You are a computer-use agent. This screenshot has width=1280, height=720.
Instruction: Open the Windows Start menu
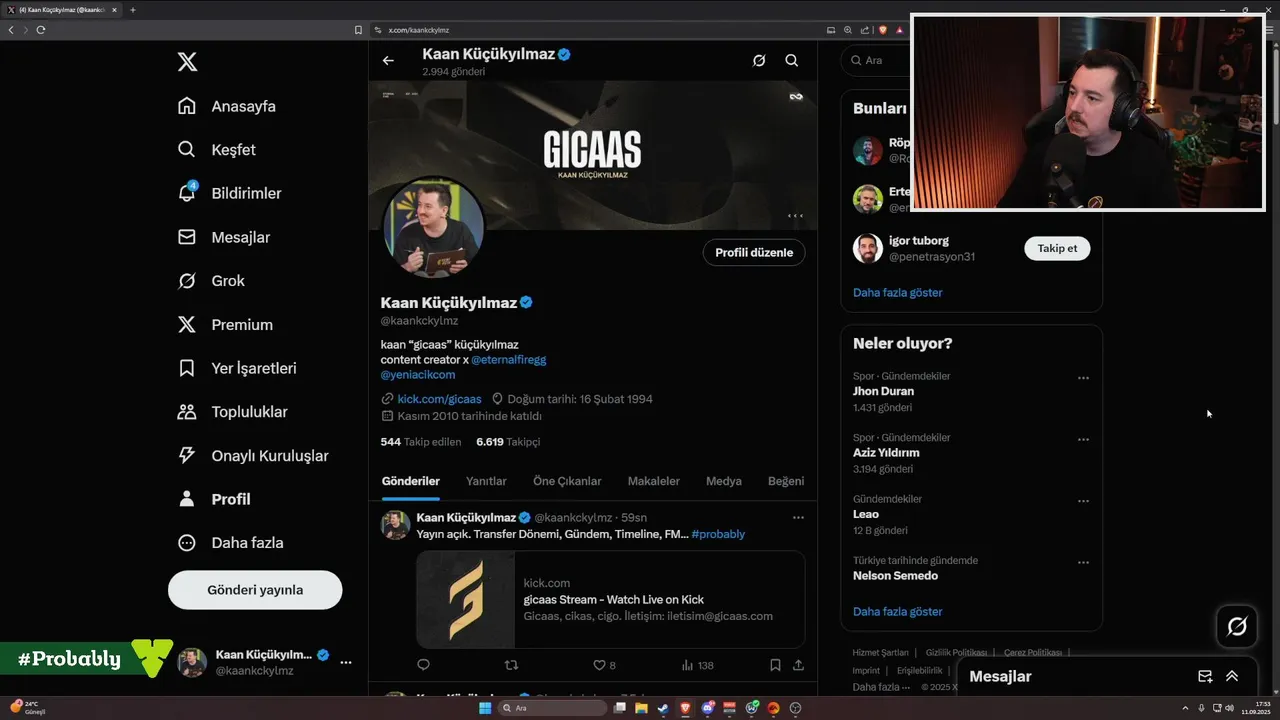coord(485,708)
